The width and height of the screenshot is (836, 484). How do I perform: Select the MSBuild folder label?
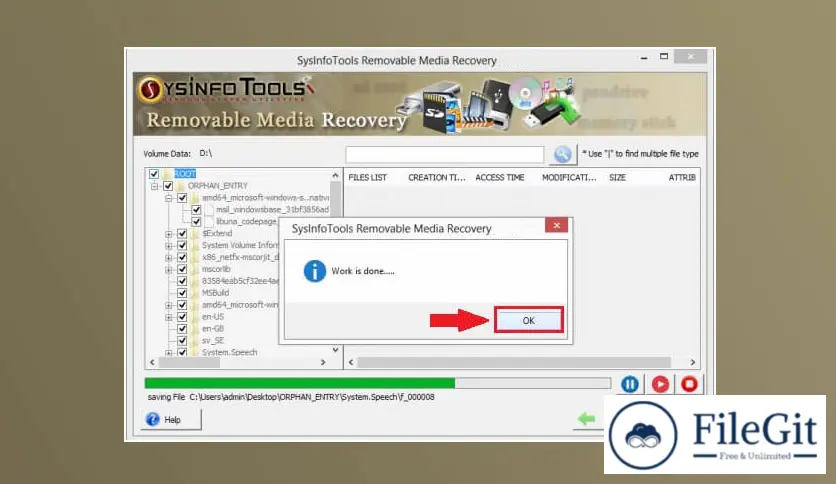pos(215,293)
